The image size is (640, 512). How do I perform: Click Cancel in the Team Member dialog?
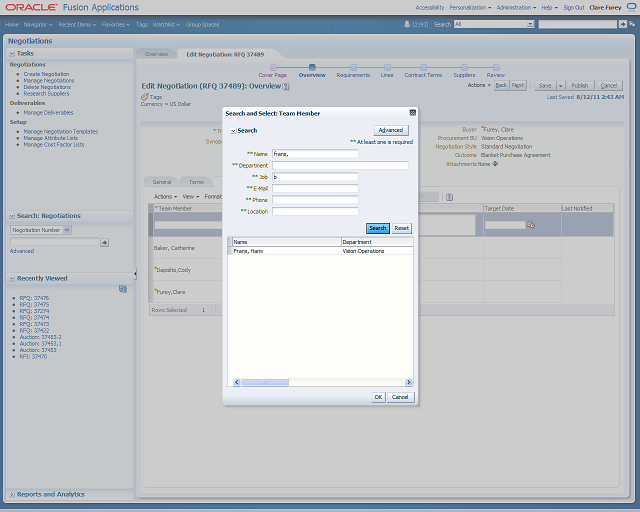400,397
